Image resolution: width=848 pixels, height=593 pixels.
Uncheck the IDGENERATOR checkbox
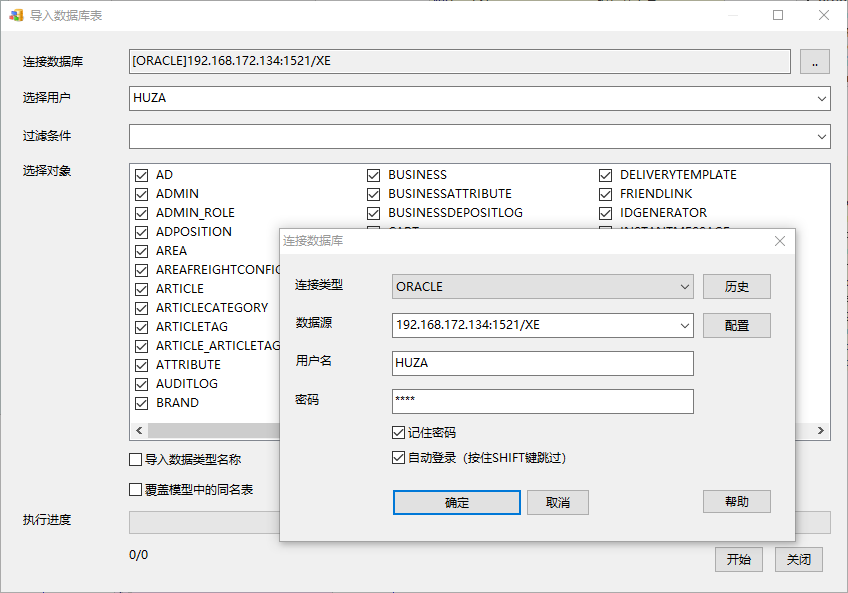coord(605,213)
